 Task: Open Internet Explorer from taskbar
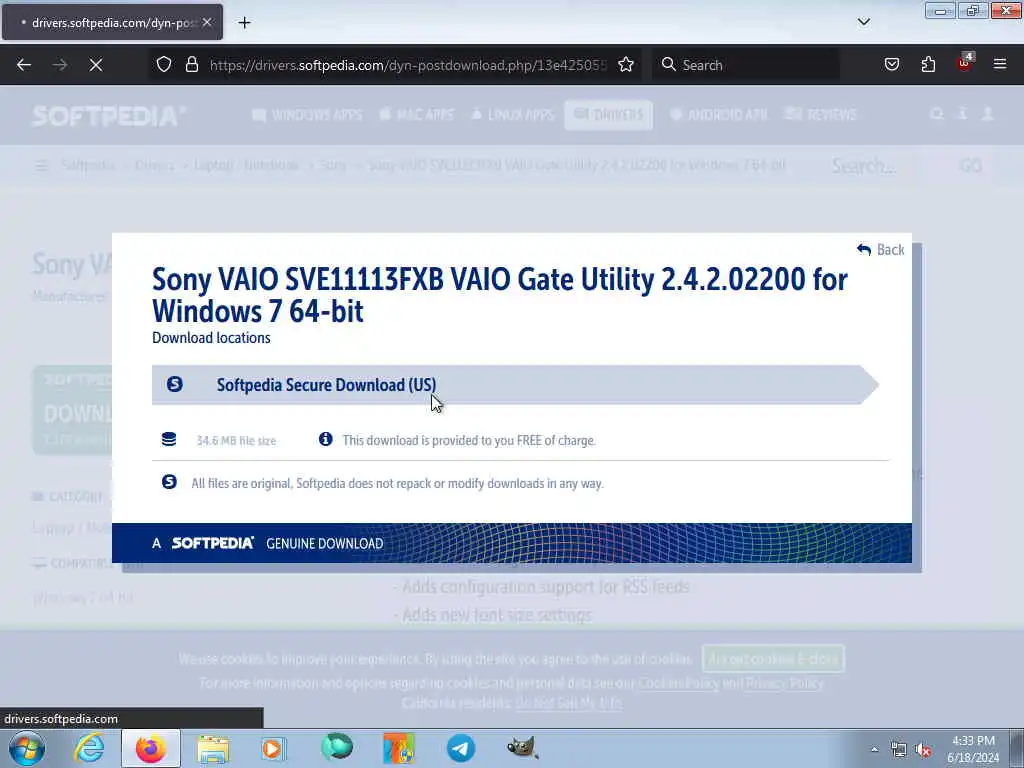click(89, 748)
